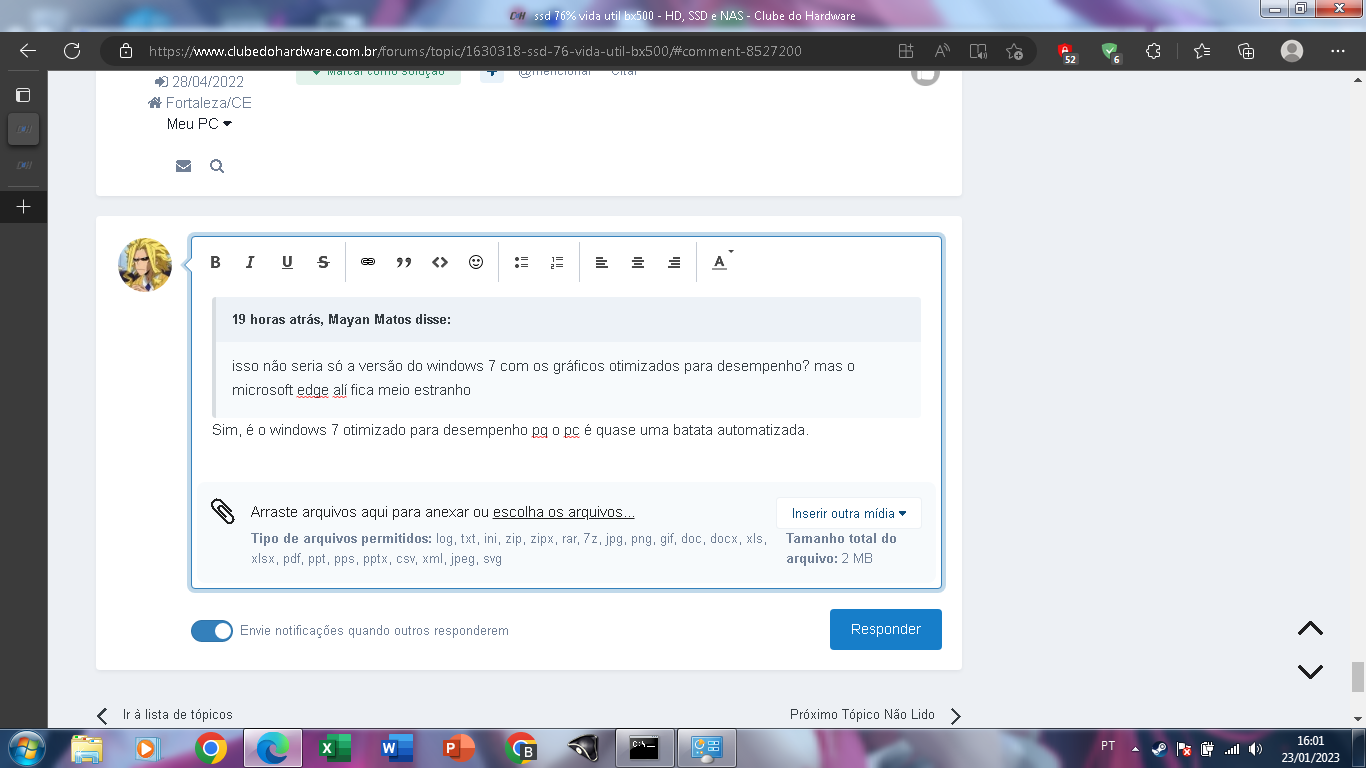Insert a quote block from the toolbar
The image size is (1366, 768).
(404, 262)
